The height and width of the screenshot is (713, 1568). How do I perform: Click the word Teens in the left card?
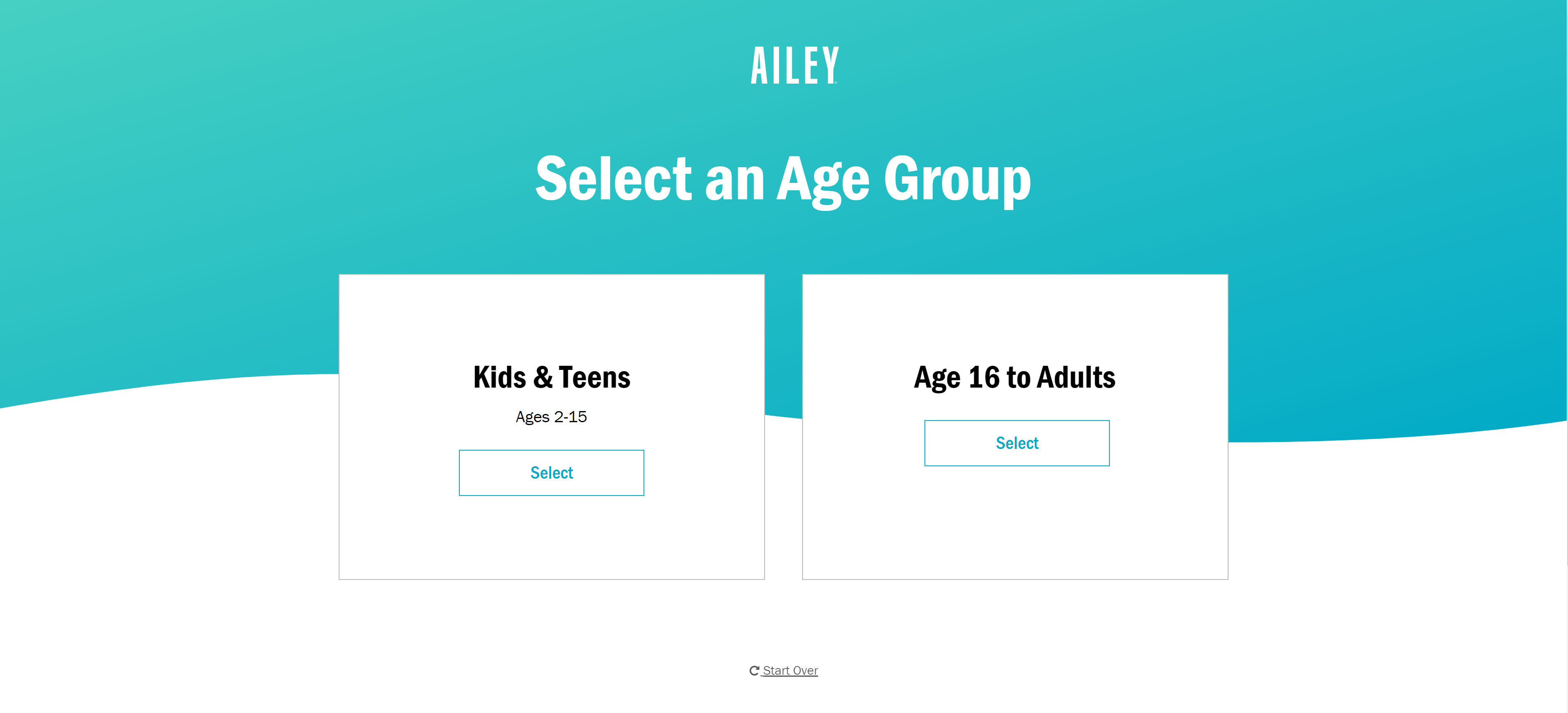(595, 377)
